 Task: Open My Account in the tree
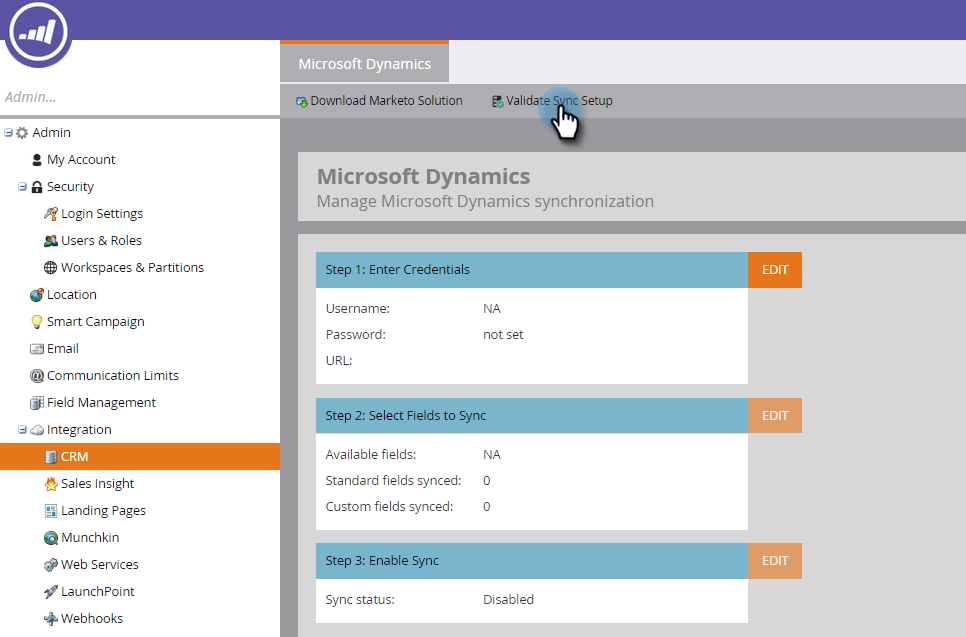[81, 160]
